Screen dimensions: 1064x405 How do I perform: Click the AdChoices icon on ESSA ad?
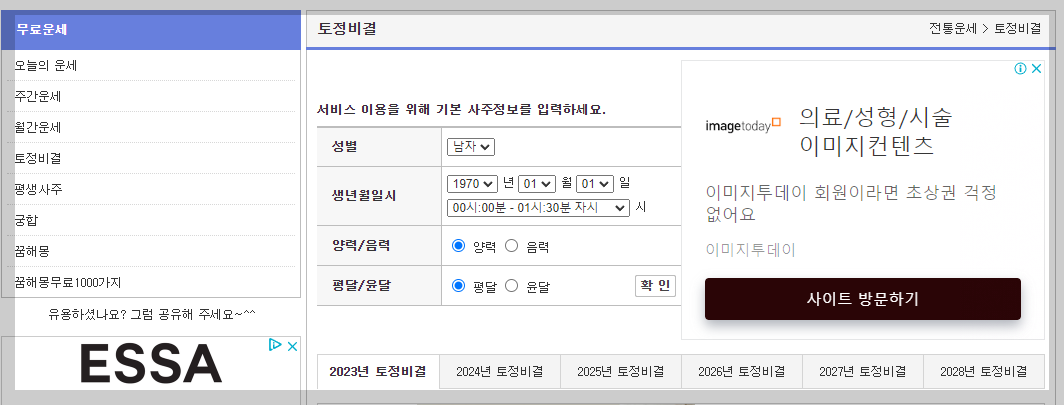point(275,345)
